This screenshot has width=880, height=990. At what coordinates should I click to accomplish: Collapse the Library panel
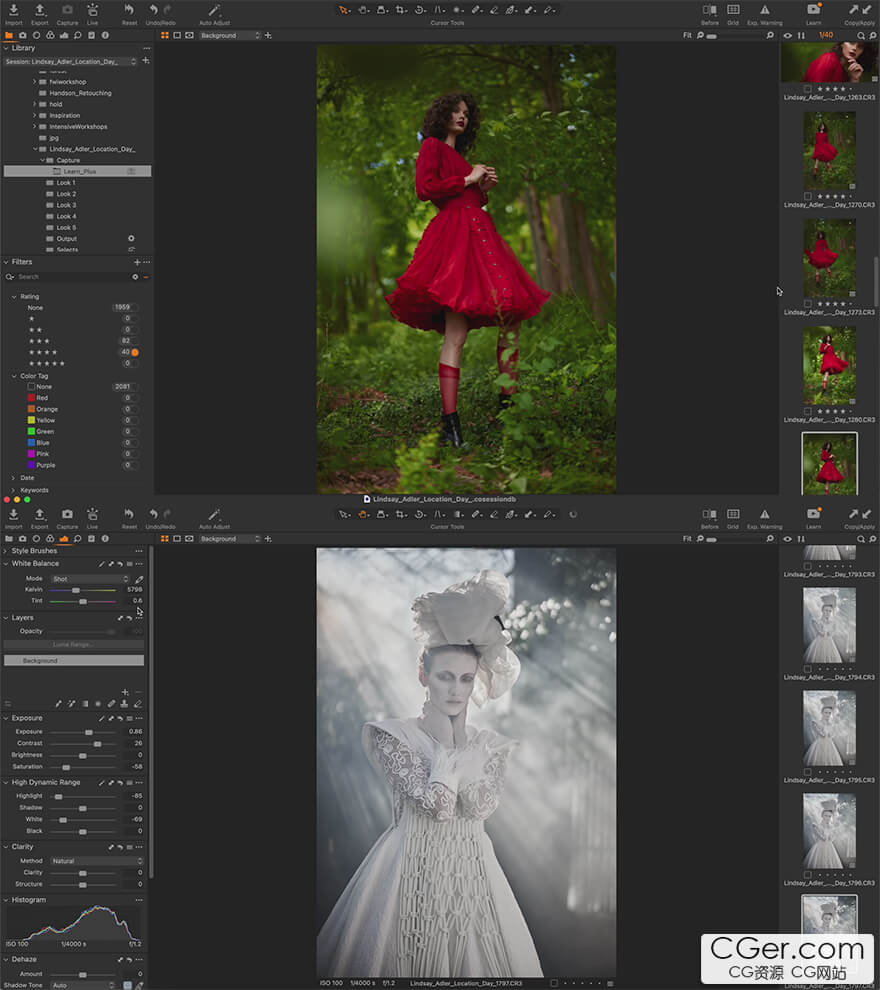[6, 48]
